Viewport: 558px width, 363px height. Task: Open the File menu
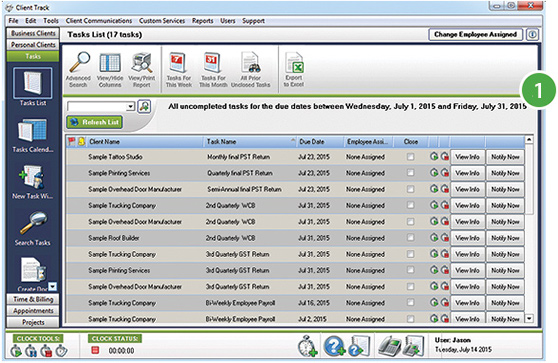13,21
